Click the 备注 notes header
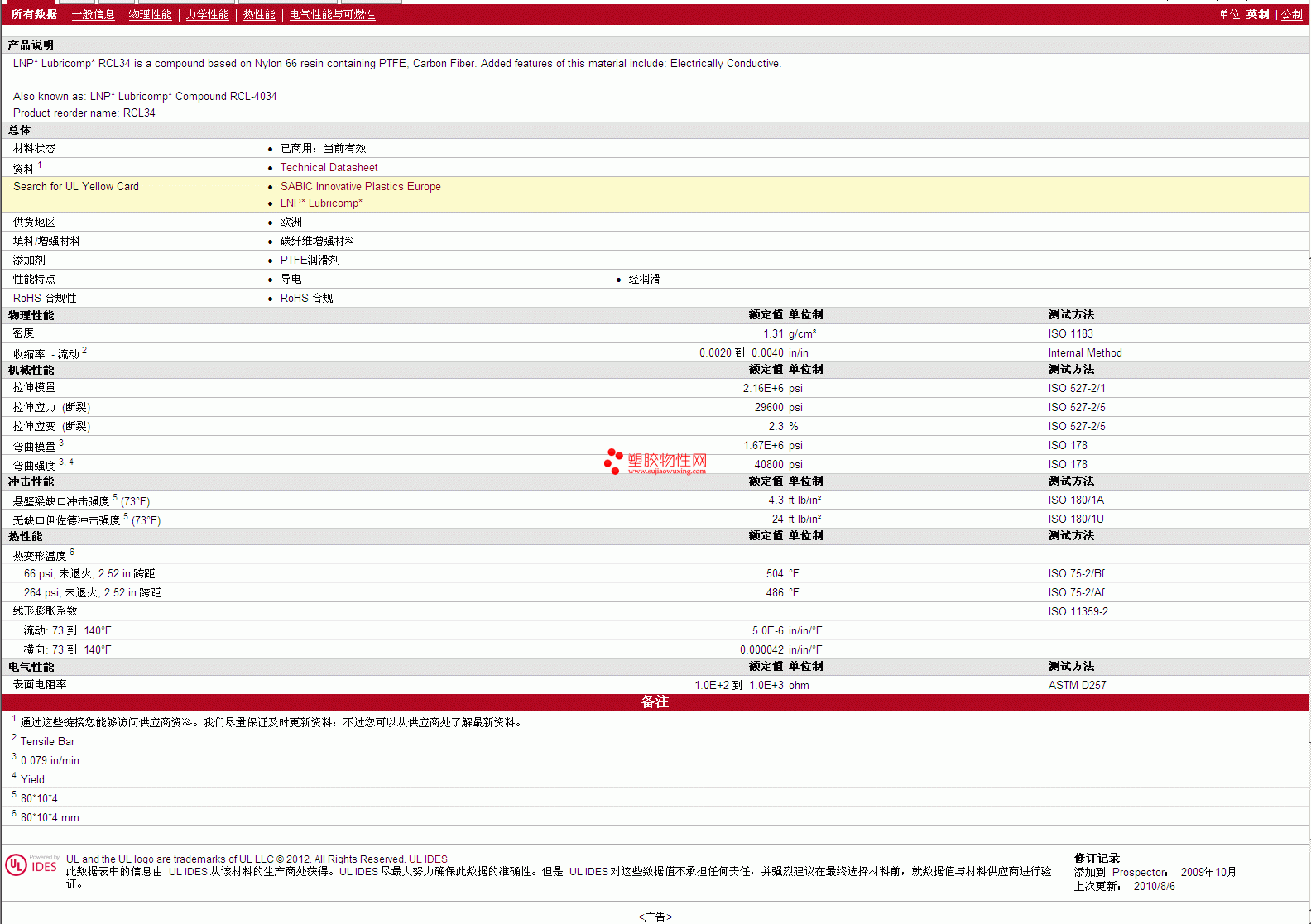The height and width of the screenshot is (924, 1311). (655, 702)
